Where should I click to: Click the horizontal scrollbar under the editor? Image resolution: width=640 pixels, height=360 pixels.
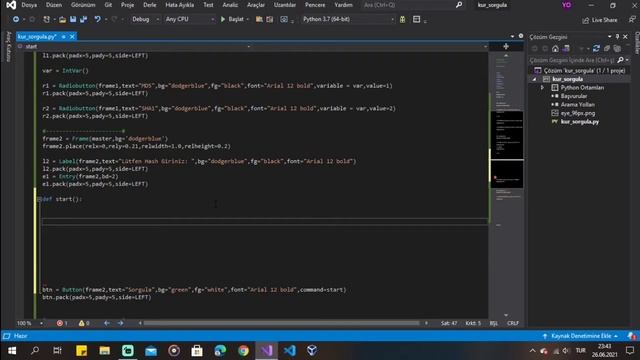pos(282,323)
